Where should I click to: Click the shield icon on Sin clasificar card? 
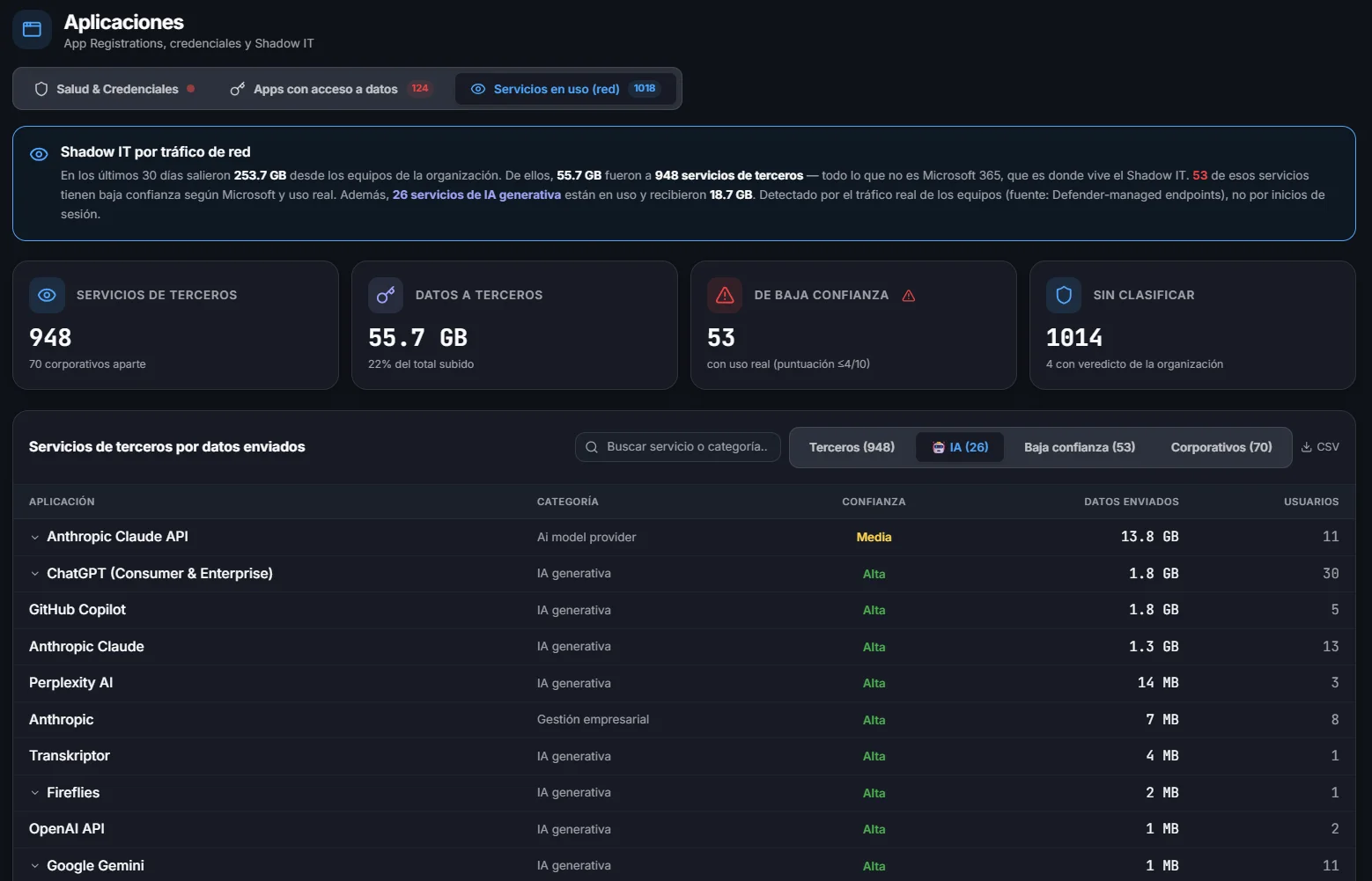(1064, 296)
